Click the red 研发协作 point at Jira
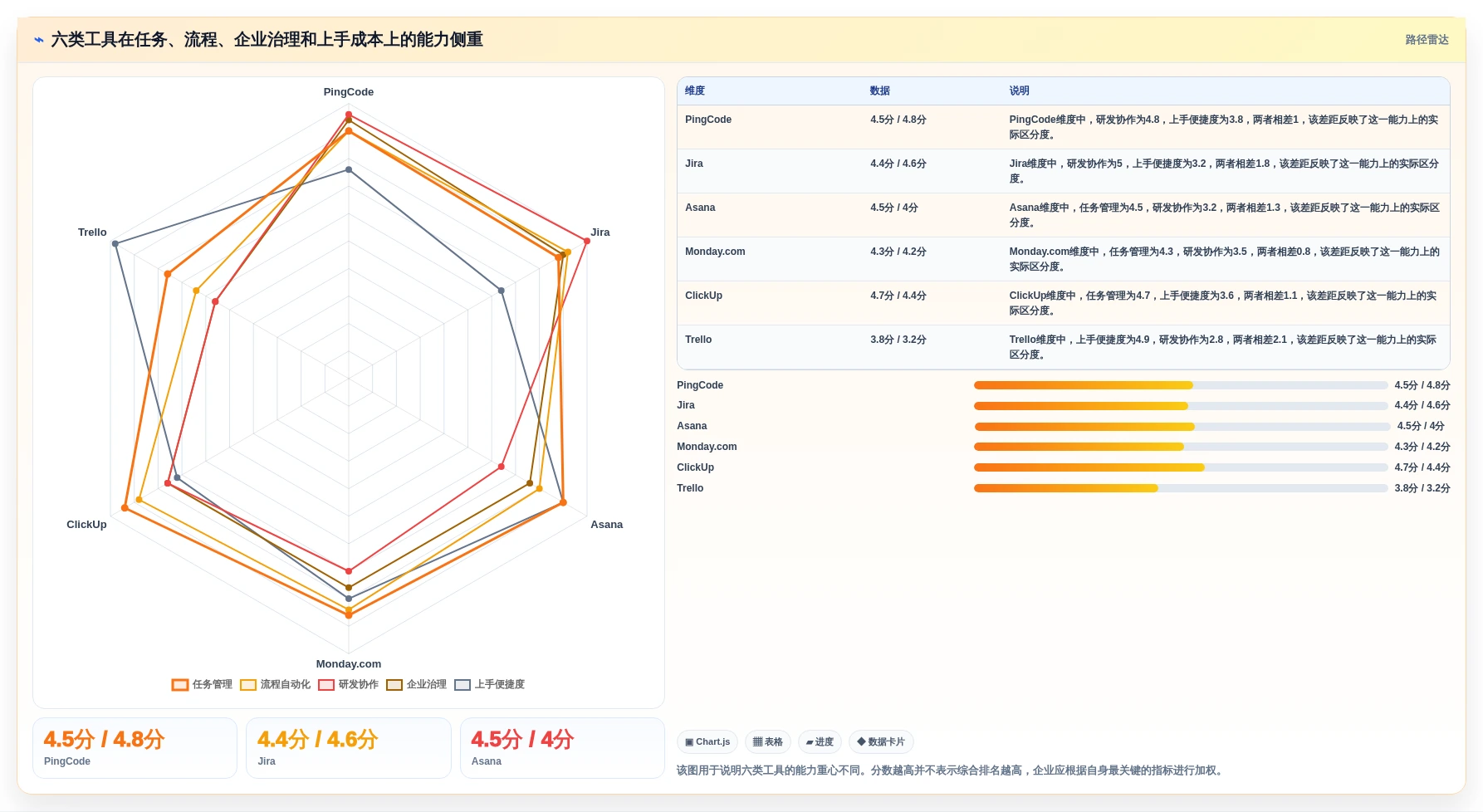This screenshot has height=812, width=1483. [587, 241]
